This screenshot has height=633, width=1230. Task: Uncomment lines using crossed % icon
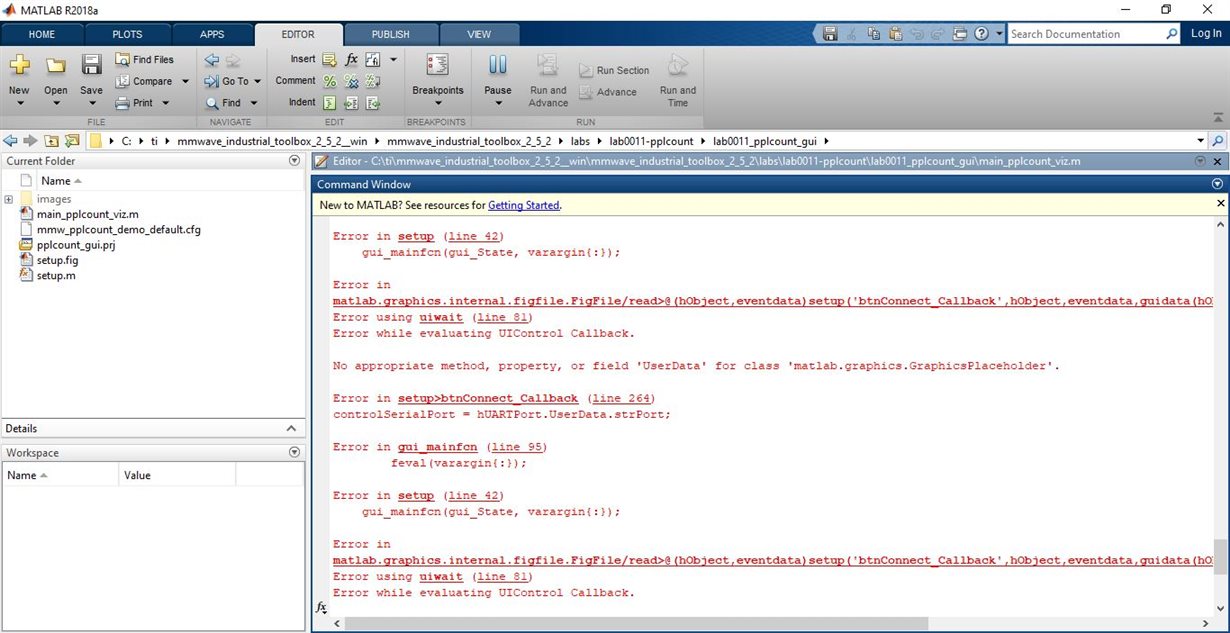[351, 81]
